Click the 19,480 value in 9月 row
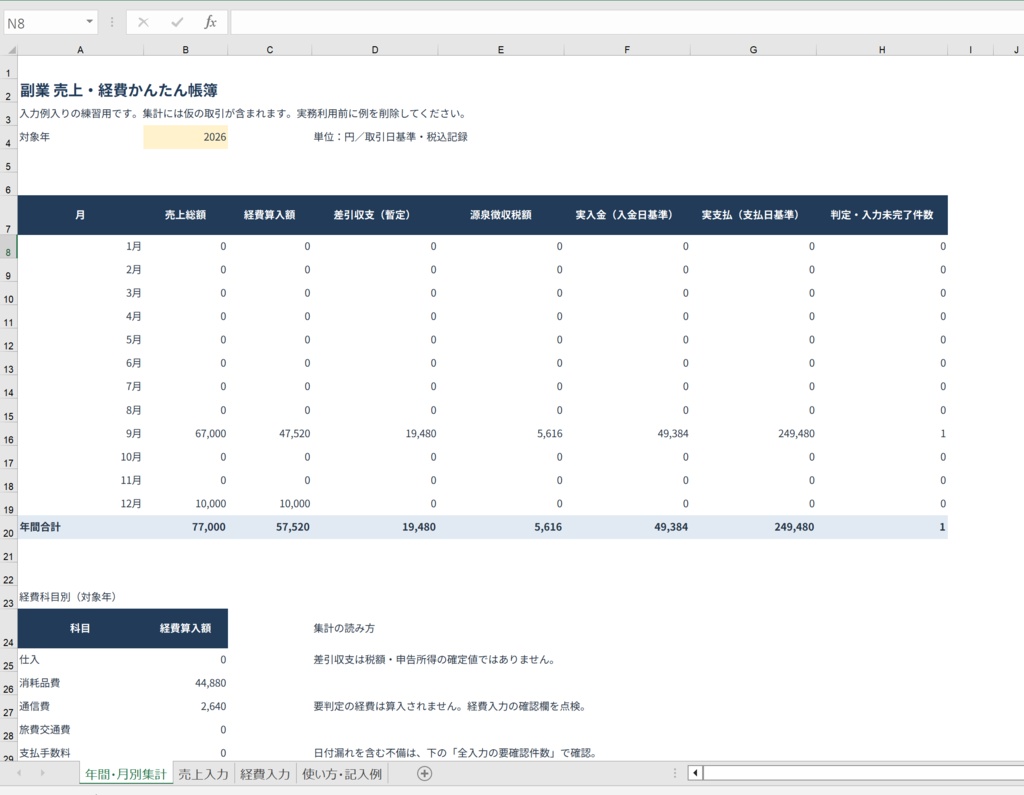Screen dimensions: 1024x795 coord(375,434)
